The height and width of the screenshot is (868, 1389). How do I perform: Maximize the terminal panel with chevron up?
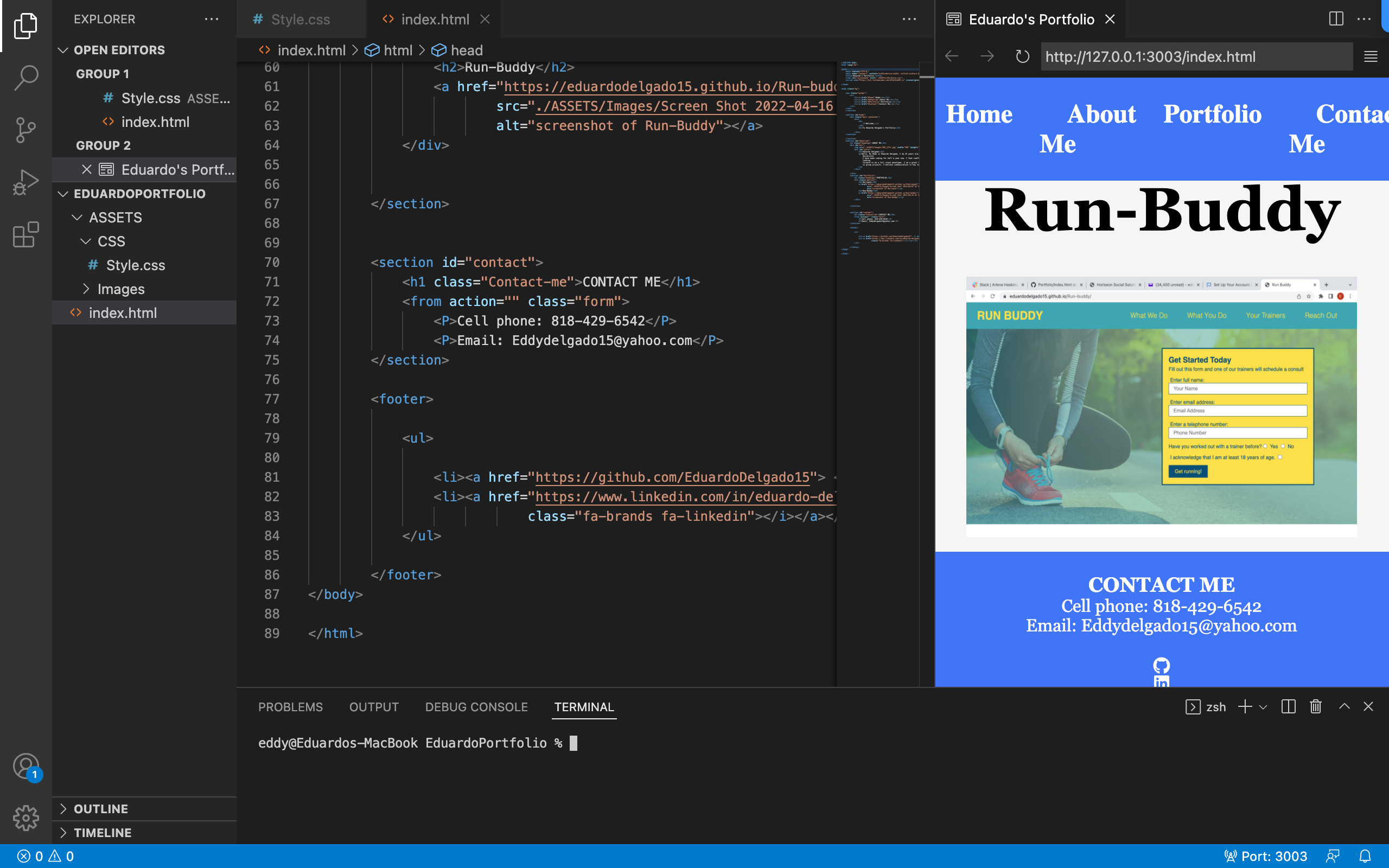pos(1344,707)
